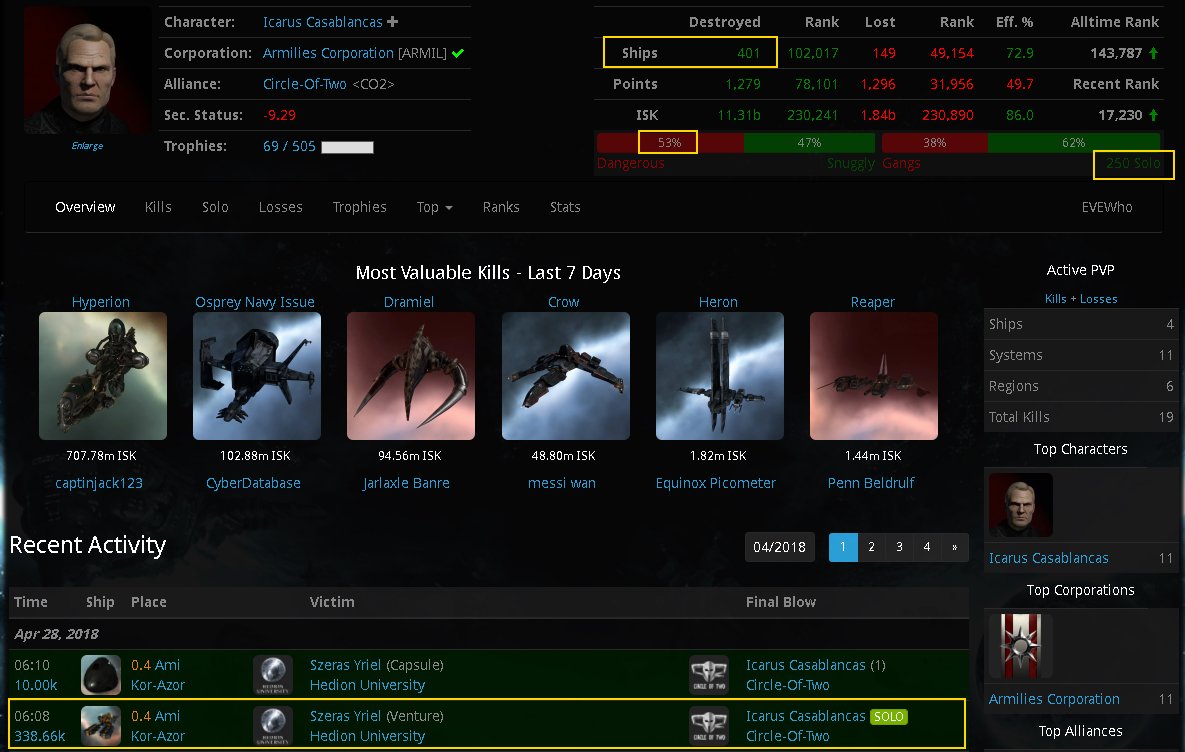
Task: Click Kills + Losses under Active PVP
Action: point(1081,299)
